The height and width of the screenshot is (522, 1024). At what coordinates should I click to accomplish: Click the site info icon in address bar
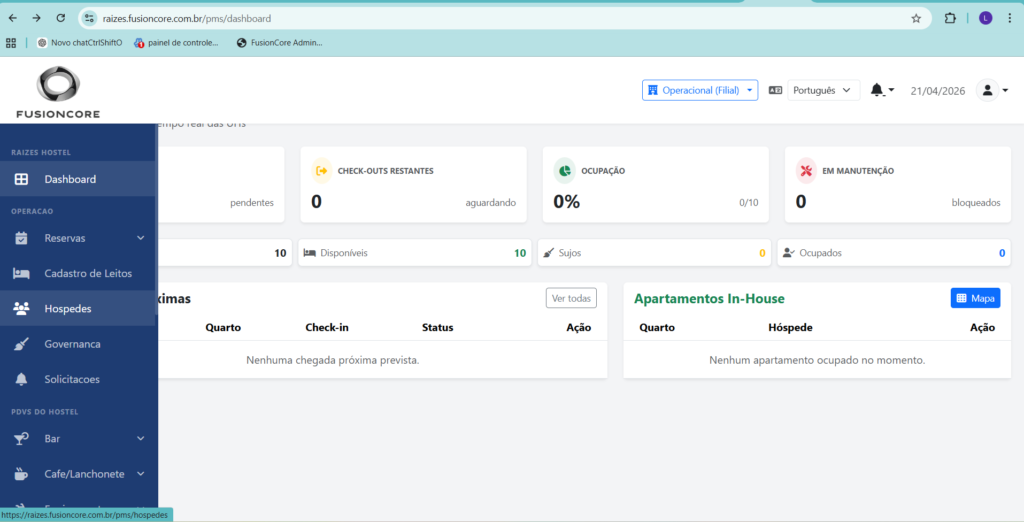(x=89, y=18)
